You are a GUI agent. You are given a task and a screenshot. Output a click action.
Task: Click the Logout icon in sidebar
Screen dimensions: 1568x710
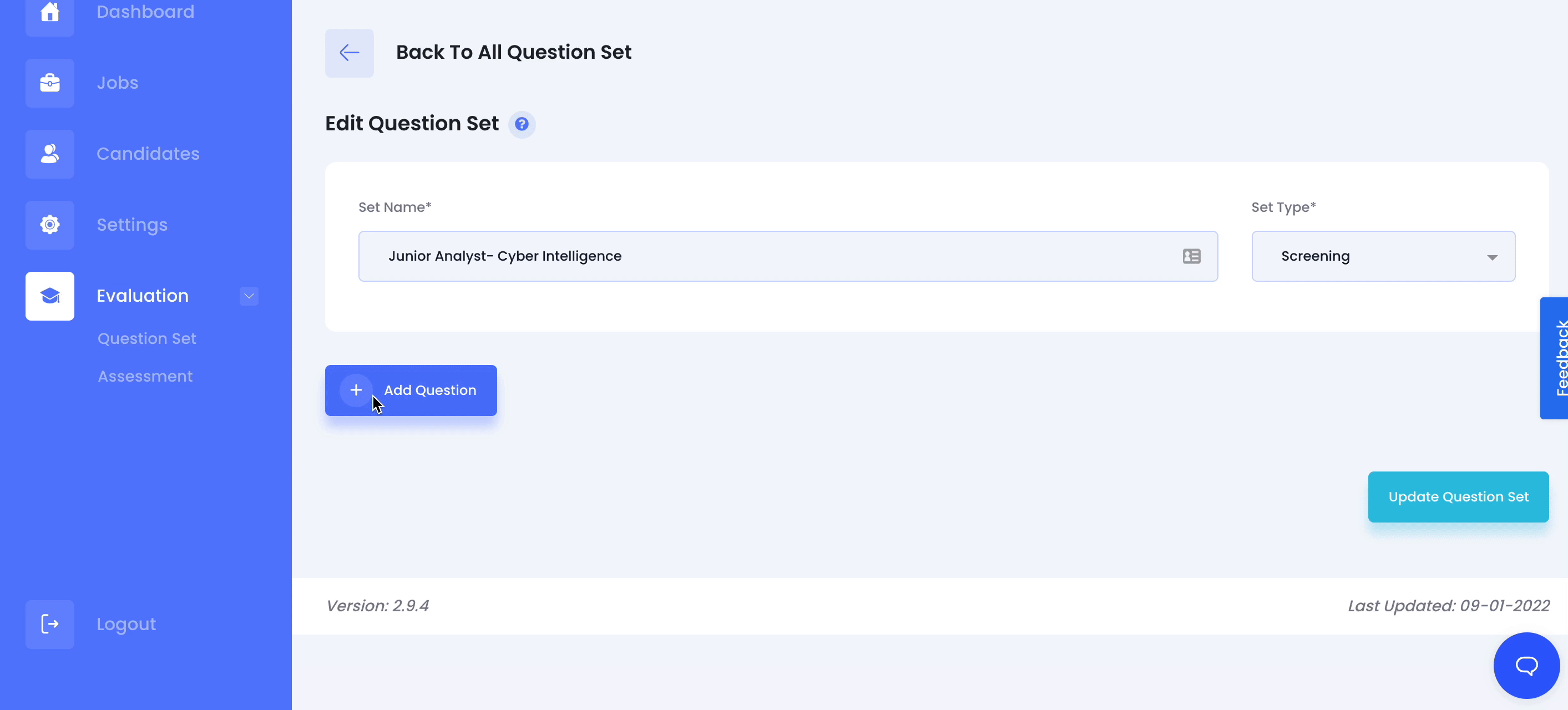pos(50,624)
